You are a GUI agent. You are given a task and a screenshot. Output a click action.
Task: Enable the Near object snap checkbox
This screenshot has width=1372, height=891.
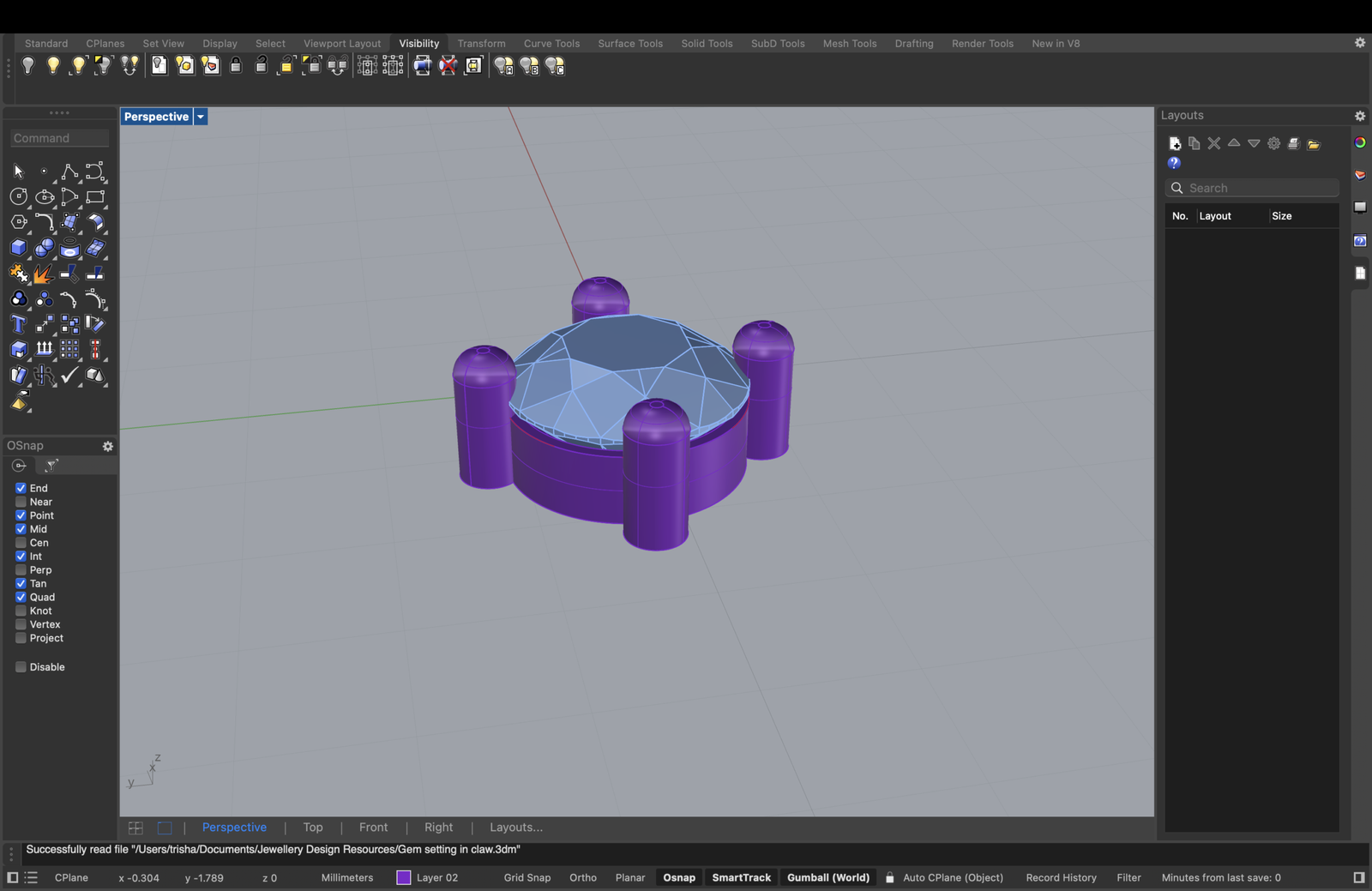[21, 502]
